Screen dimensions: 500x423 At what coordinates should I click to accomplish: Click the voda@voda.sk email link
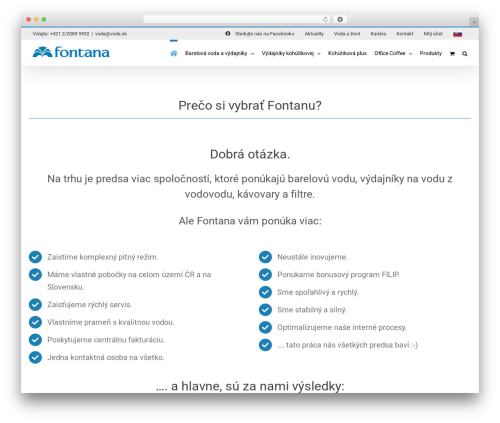[x=111, y=34]
